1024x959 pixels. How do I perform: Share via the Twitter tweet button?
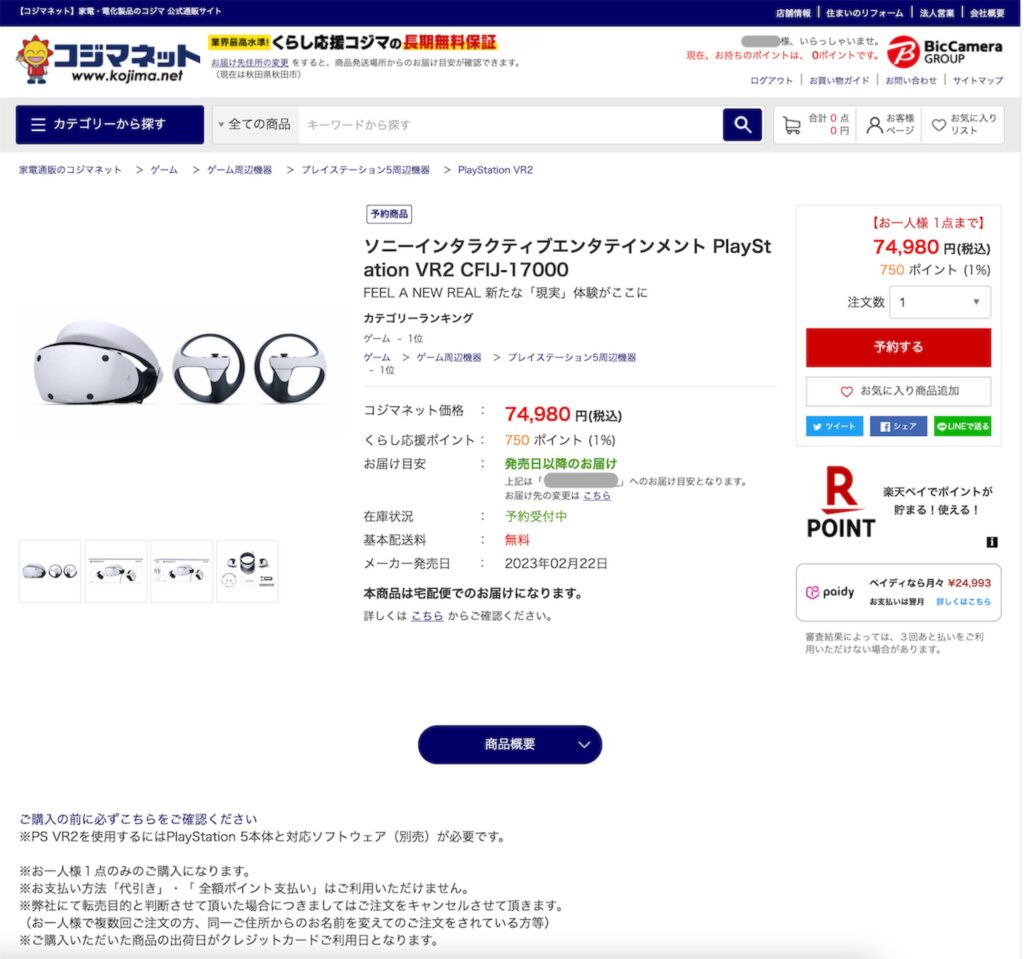pos(834,426)
